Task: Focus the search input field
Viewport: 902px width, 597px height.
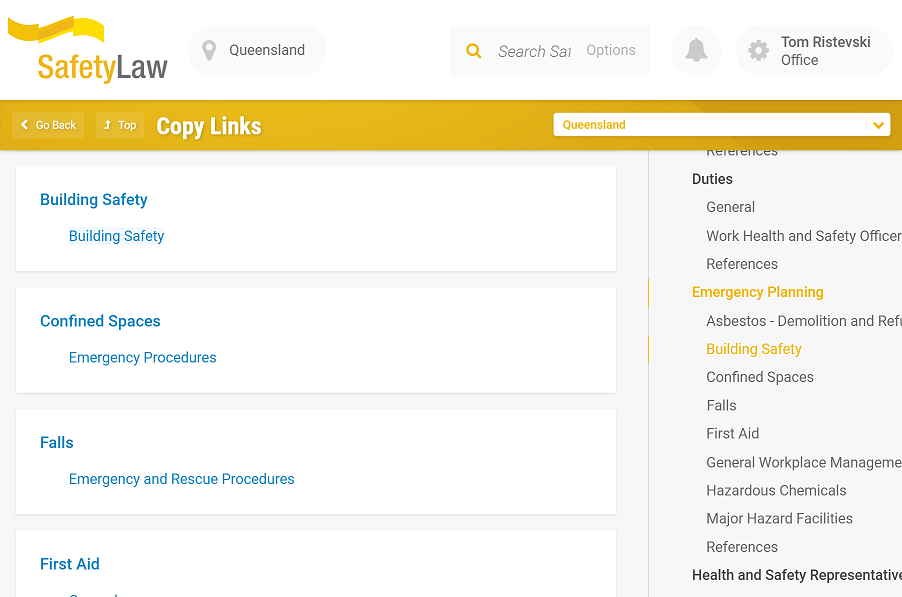Action: 534,51
